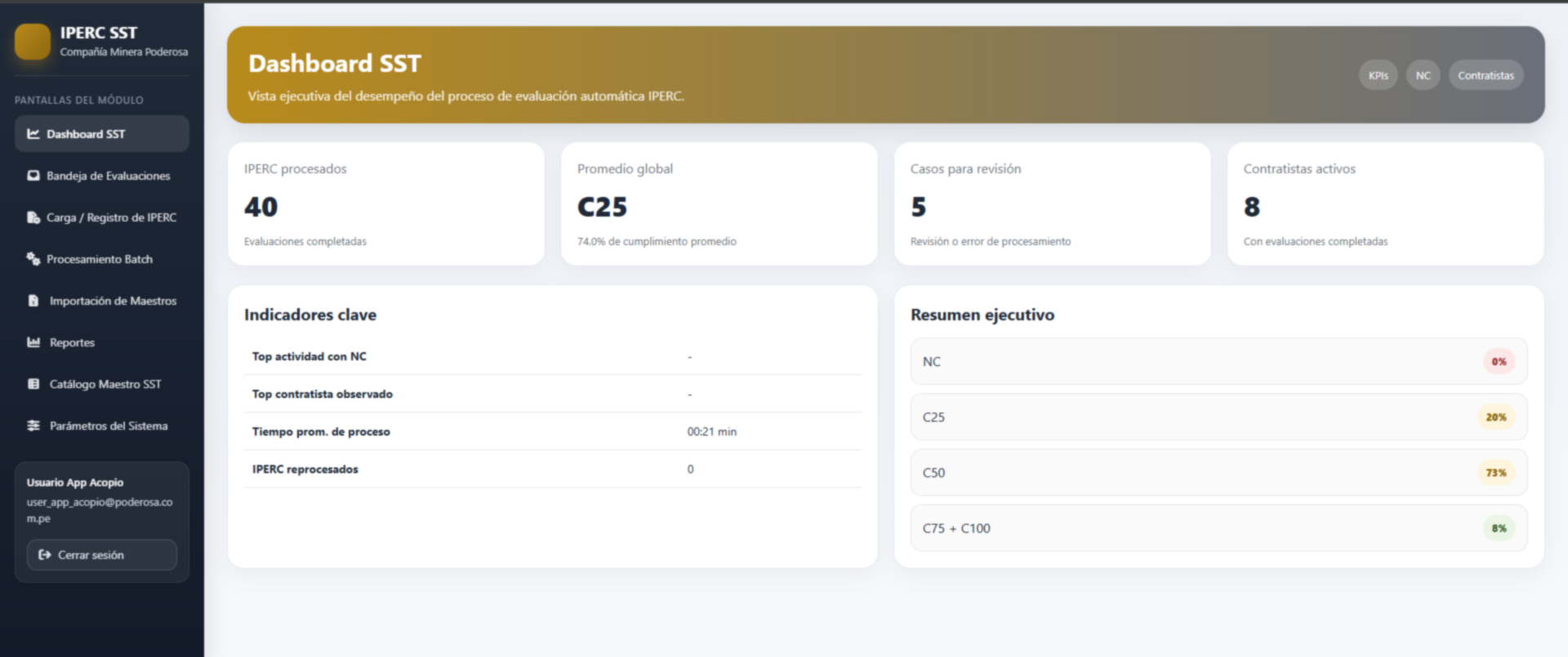Image resolution: width=1568 pixels, height=657 pixels.
Task: Click the sliders icon beside Parámetros del Sistema
Action: click(33, 426)
